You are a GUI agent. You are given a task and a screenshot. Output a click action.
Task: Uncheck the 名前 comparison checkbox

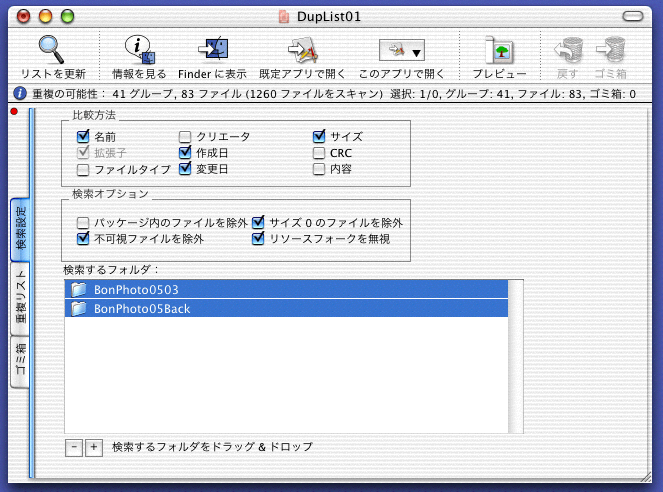point(84,137)
